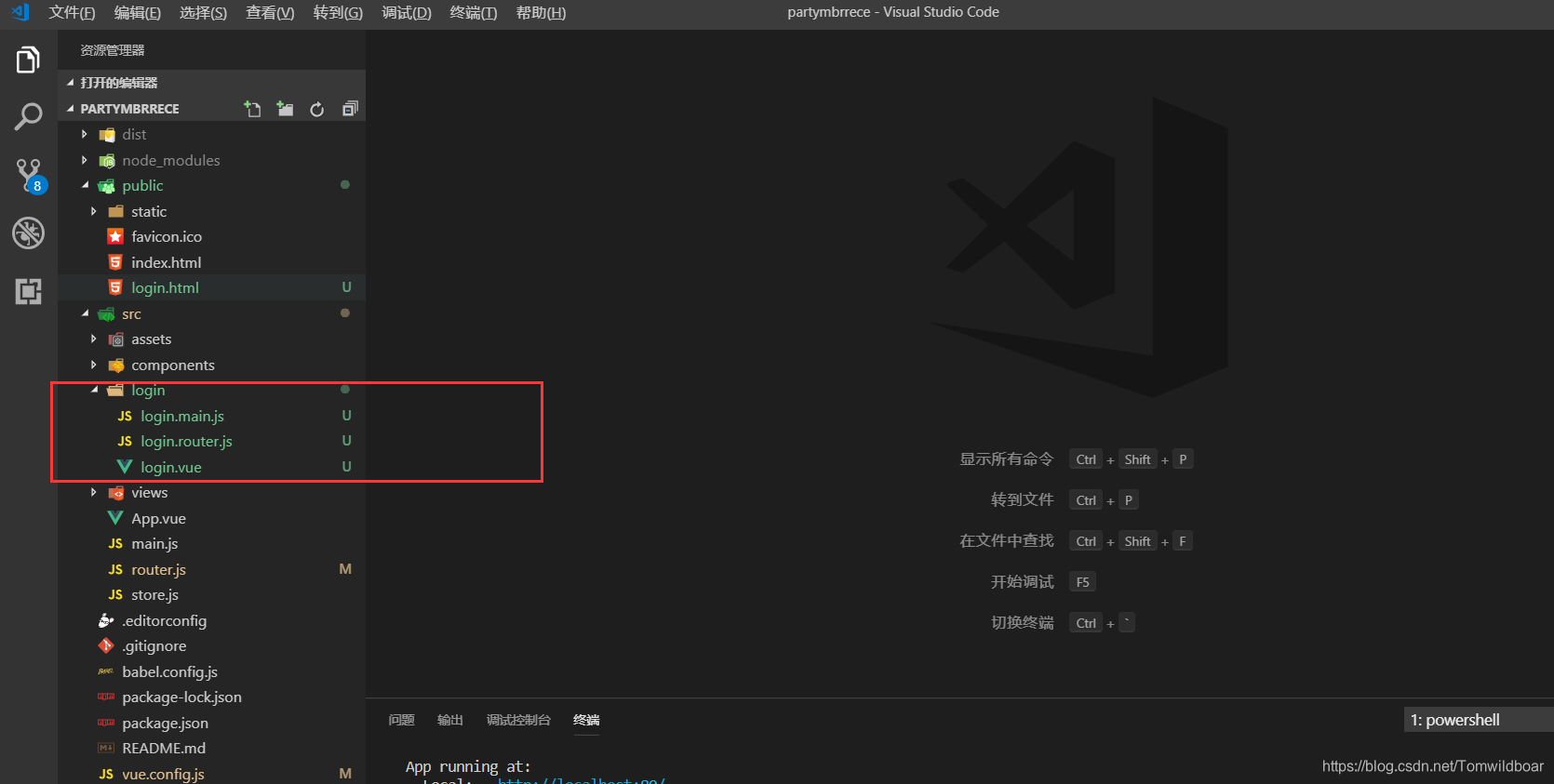Click the Vue icon beside login.vue
This screenshot has width=1554, height=784.
click(x=125, y=467)
